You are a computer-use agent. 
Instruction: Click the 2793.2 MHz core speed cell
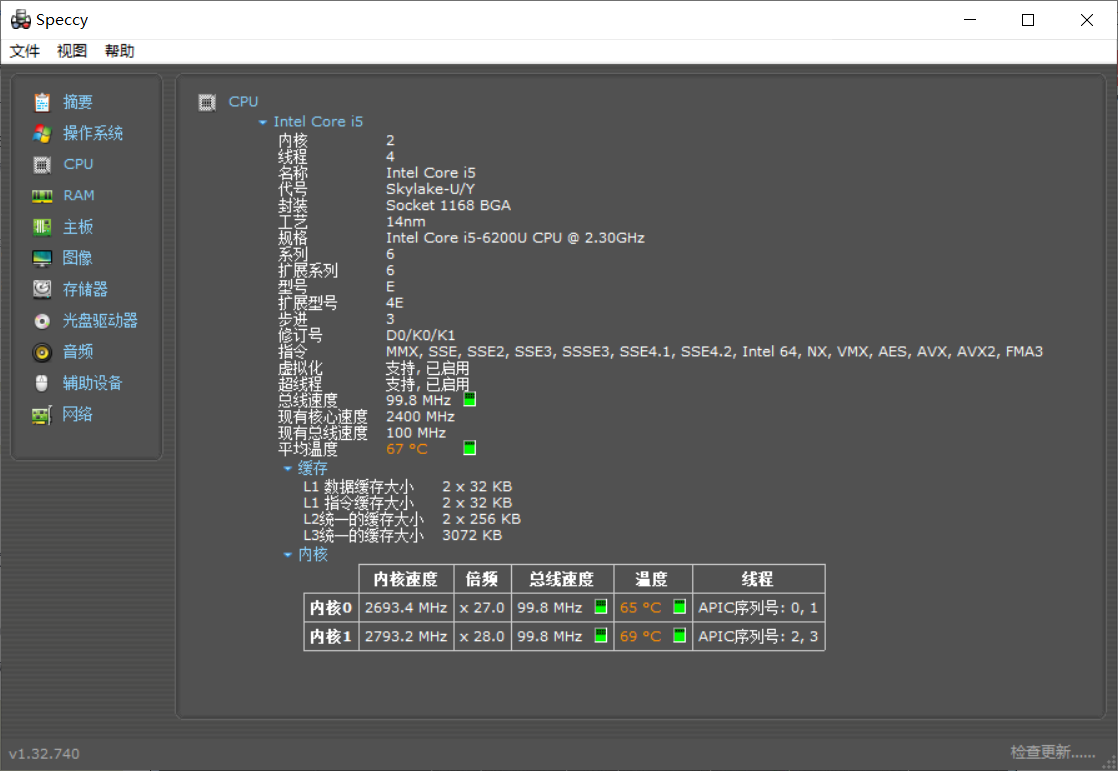(x=406, y=636)
